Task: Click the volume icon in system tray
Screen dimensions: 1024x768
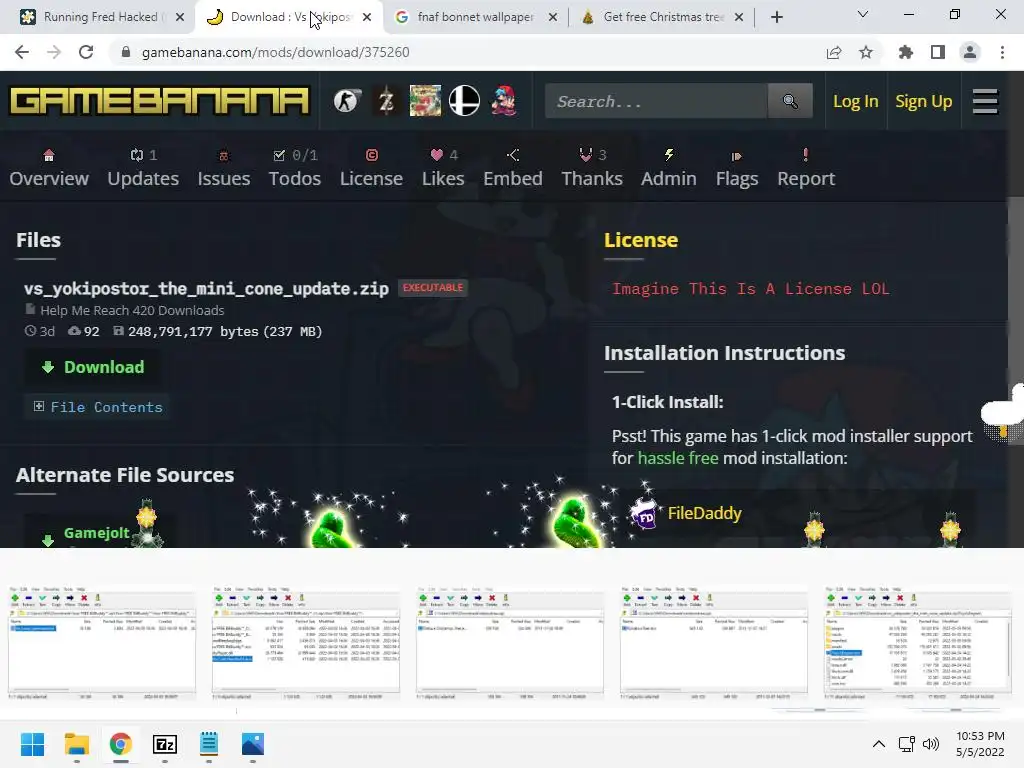Action: 931,744
